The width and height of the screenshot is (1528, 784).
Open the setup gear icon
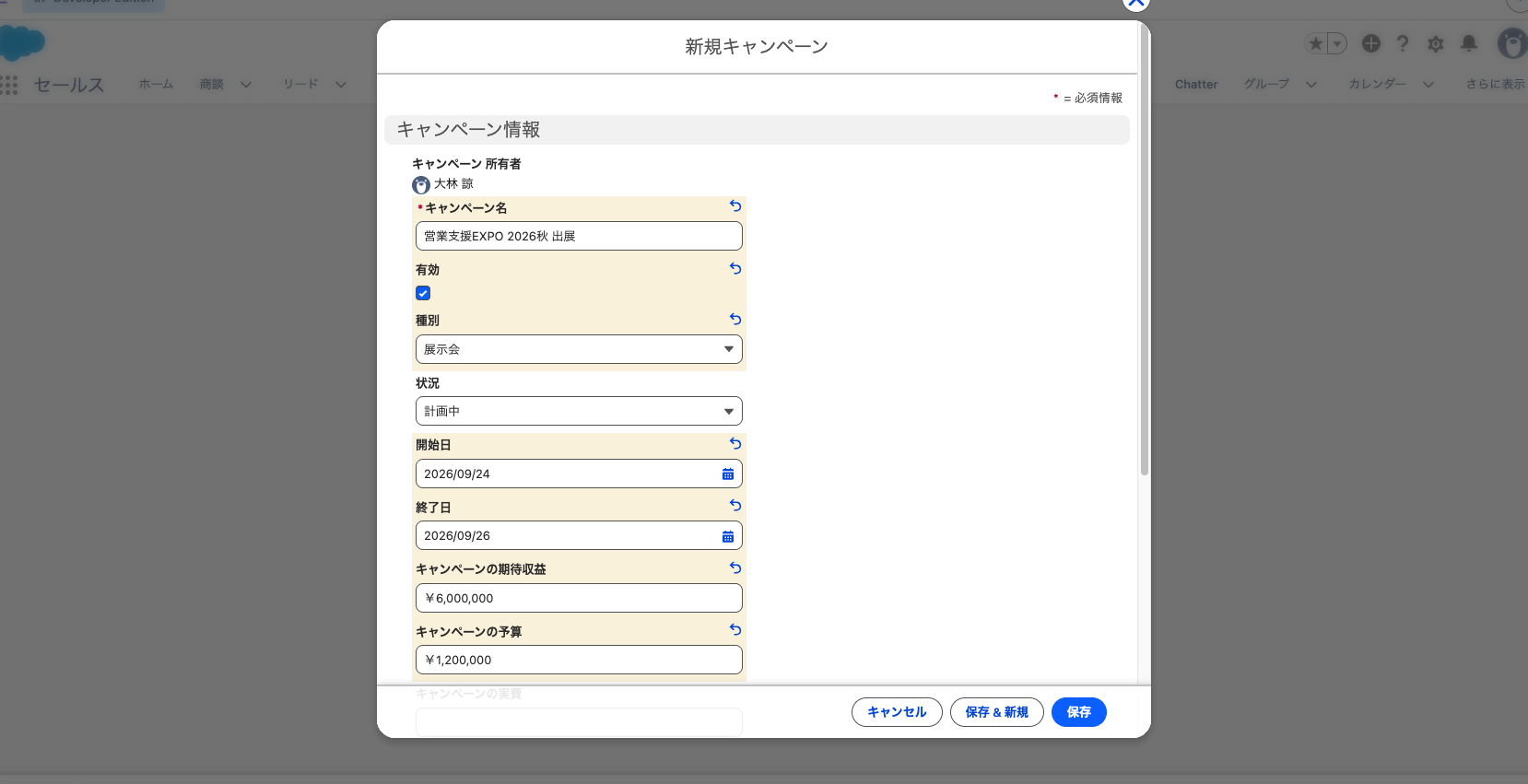pyautogui.click(x=1436, y=43)
